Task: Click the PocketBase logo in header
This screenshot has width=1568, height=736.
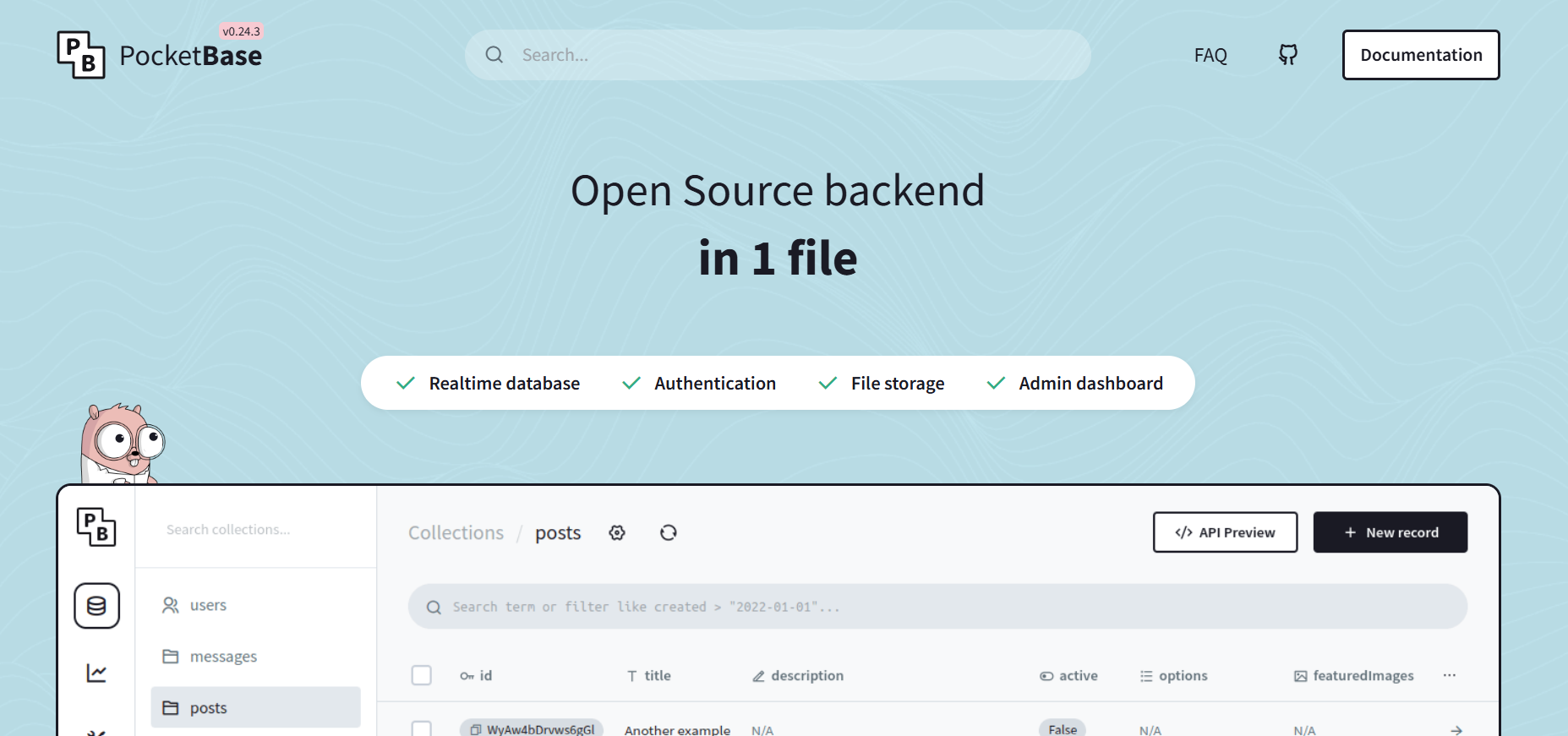Action: click(159, 55)
